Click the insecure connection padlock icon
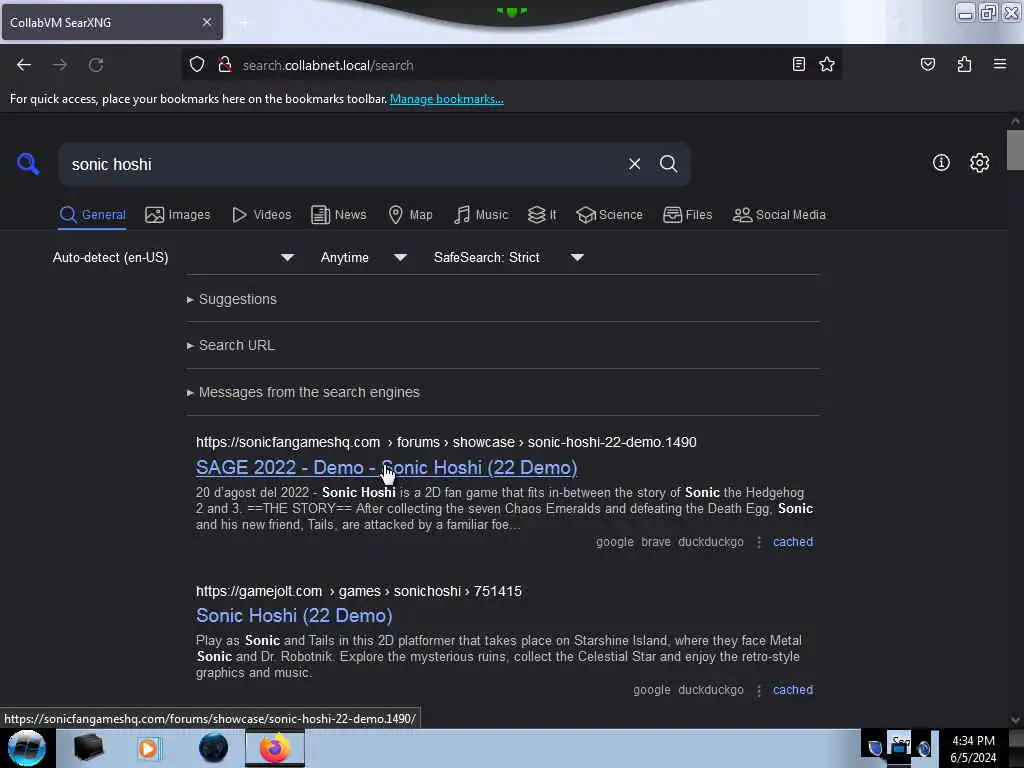Viewport: 1024px width, 768px height. pyautogui.click(x=225, y=65)
